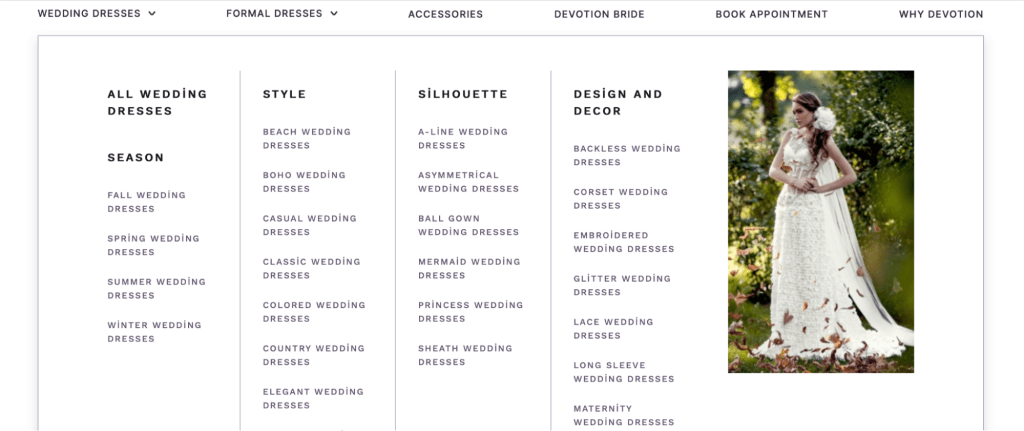Open Beach Wedding Dresses category
The height and width of the screenshot is (431, 1024).
point(307,138)
